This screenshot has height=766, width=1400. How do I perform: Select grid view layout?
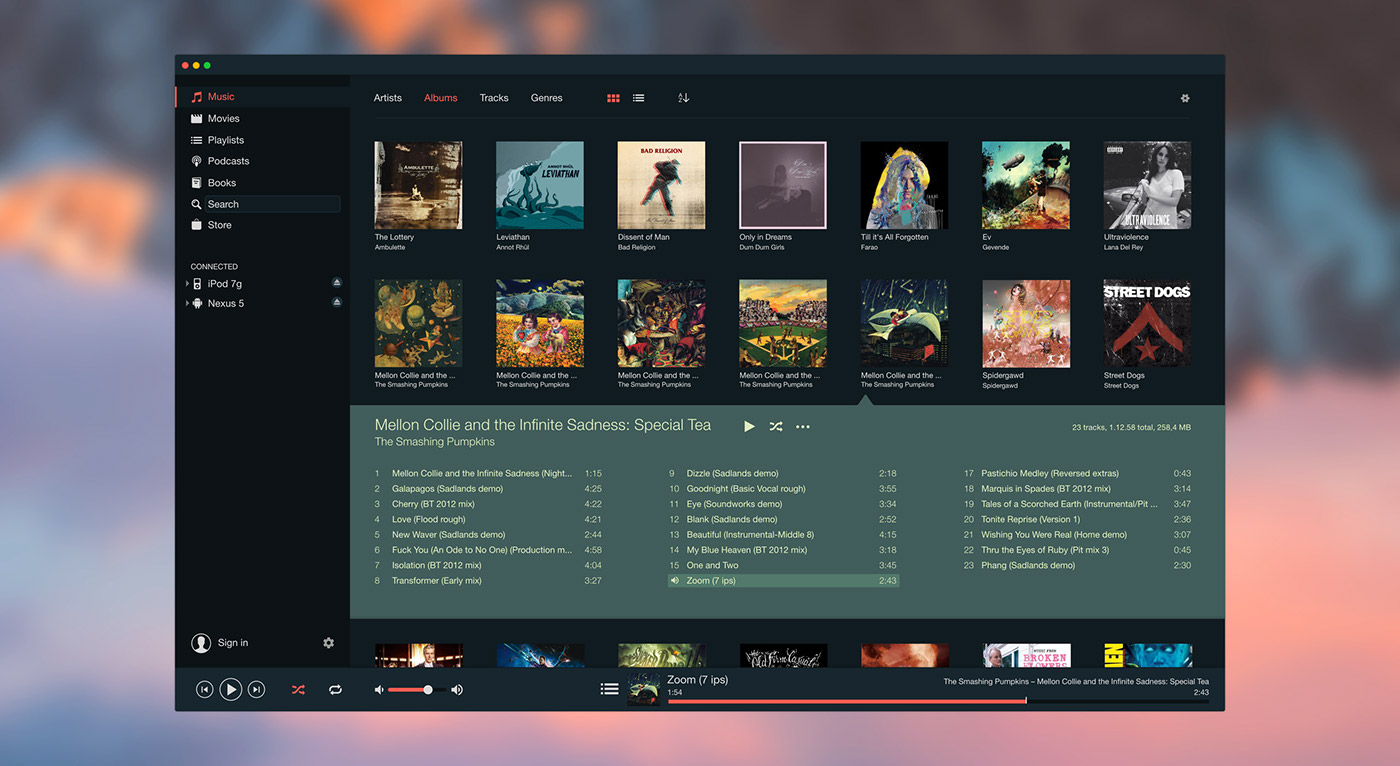click(x=613, y=98)
